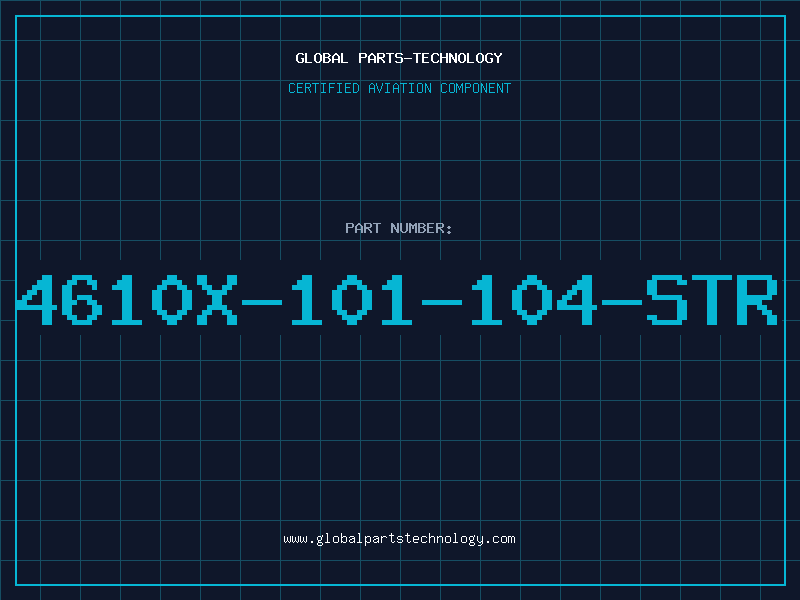Click the GLOBAL PARTS-TECHNOLOGY heading

pyautogui.click(x=399, y=58)
